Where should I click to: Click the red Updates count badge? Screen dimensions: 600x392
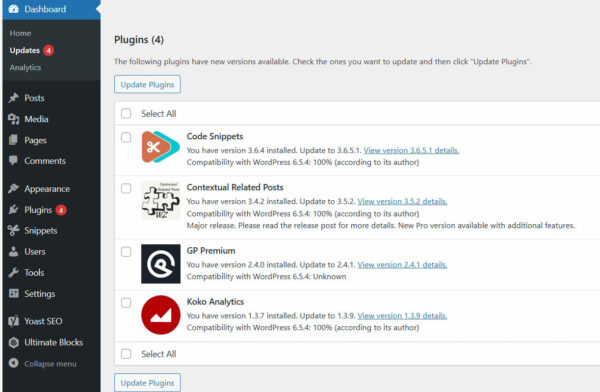coord(48,50)
